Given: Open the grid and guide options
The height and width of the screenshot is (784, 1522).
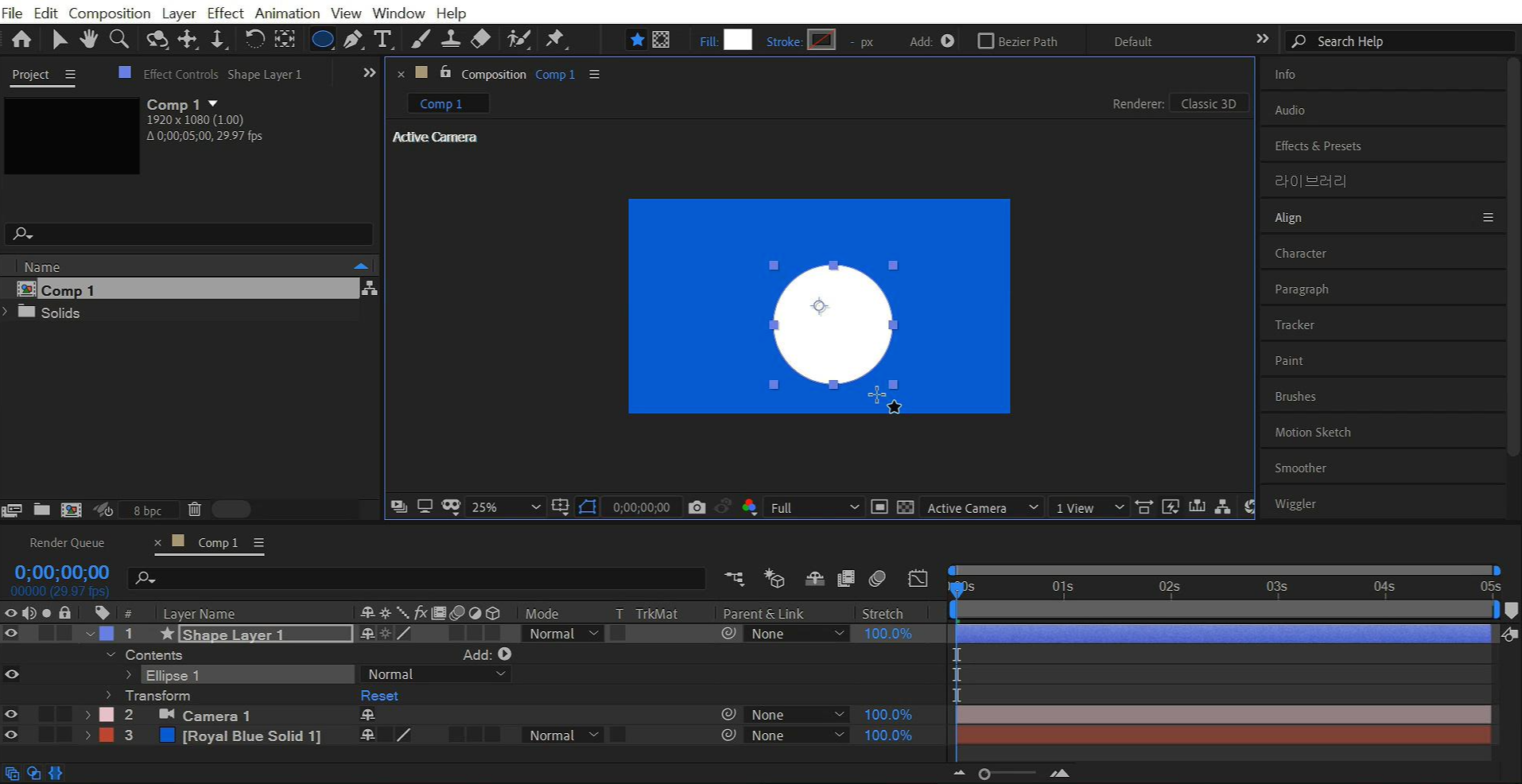Looking at the screenshot, I should tap(560, 507).
